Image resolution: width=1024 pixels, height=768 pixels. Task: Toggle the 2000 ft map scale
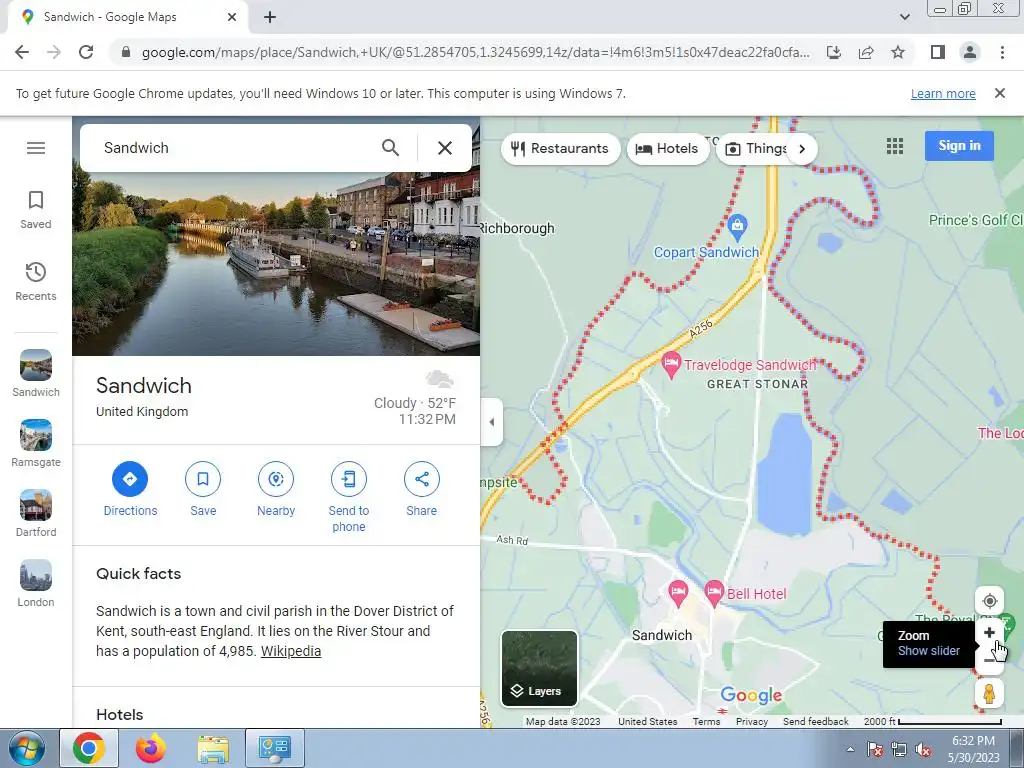[x=932, y=722]
